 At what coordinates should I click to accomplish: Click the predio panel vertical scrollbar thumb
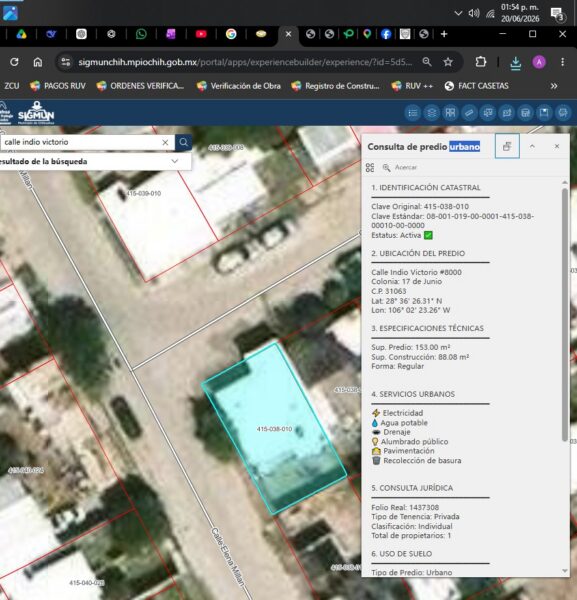(565, 314)
